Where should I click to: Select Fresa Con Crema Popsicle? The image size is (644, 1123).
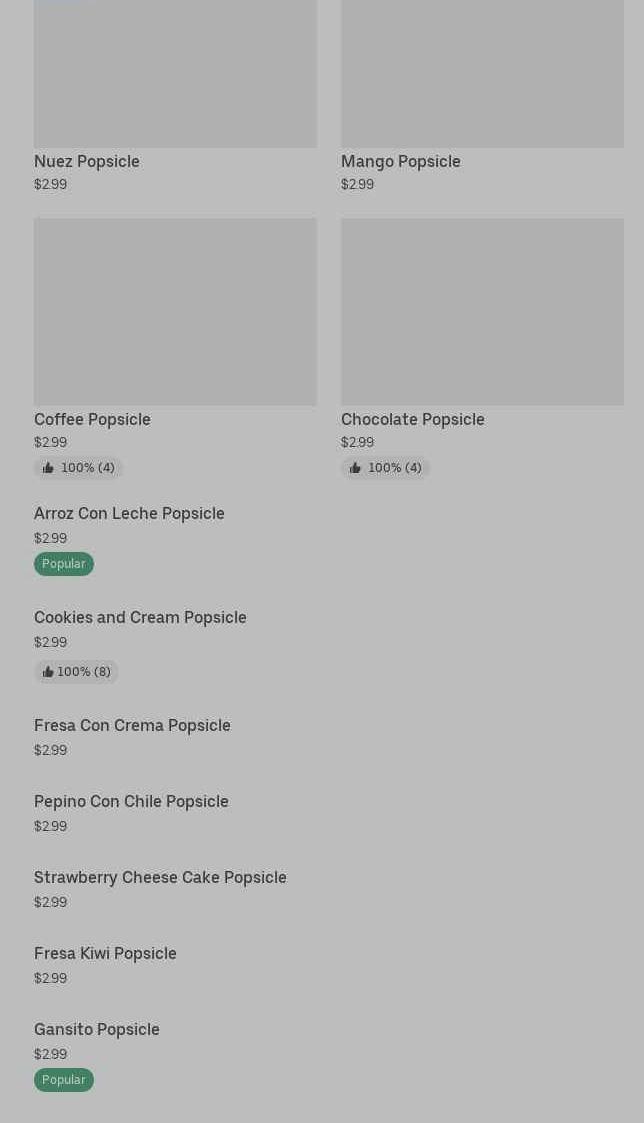[x=132, y=726]
